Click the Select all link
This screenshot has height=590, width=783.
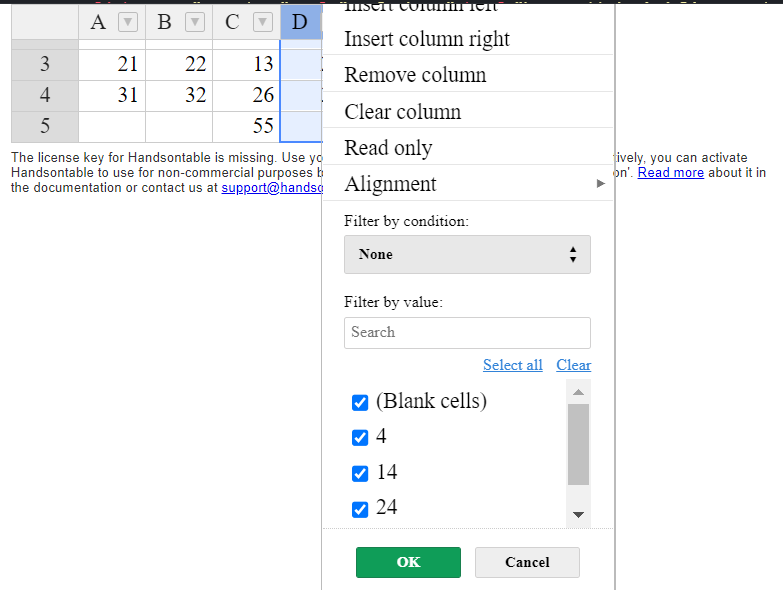pyautogui.click(x=512, y=365)
